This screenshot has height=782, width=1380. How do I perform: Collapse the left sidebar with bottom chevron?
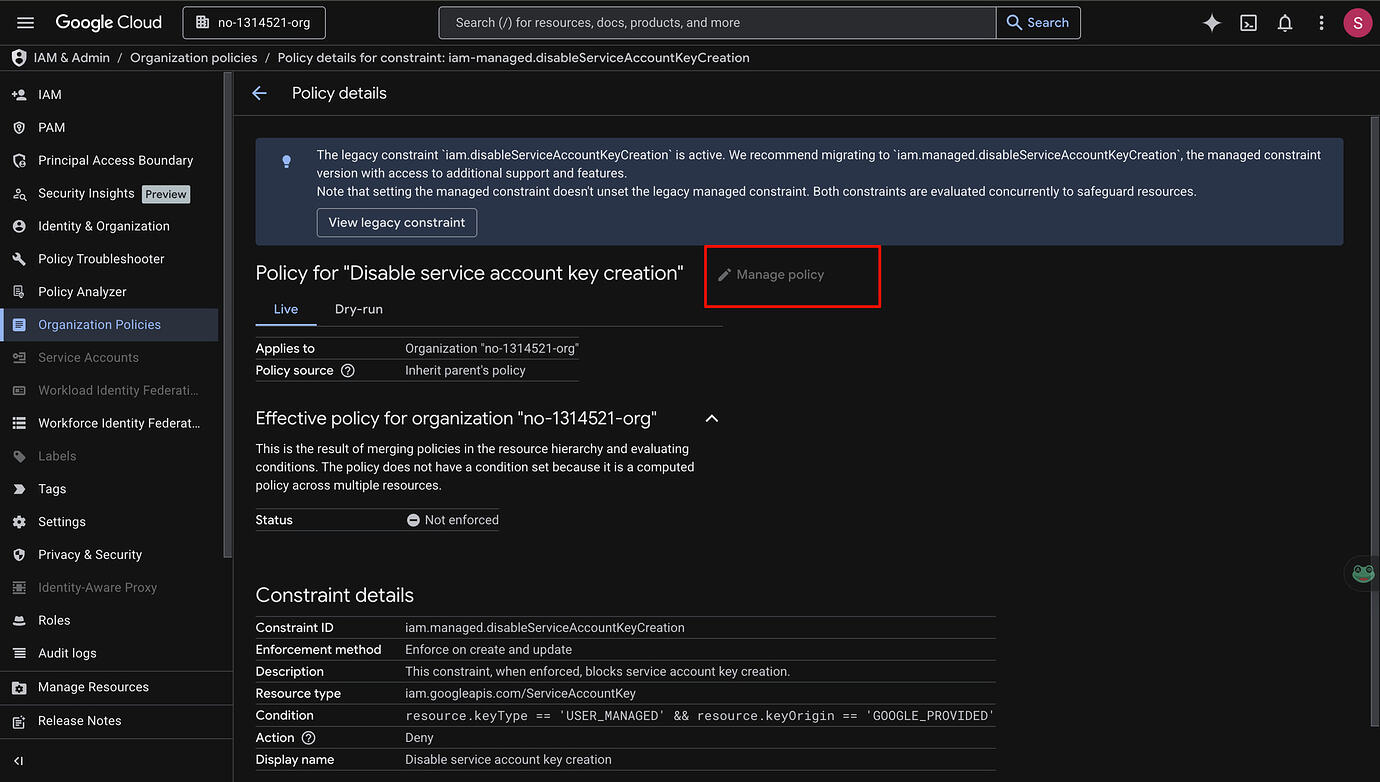18,761
